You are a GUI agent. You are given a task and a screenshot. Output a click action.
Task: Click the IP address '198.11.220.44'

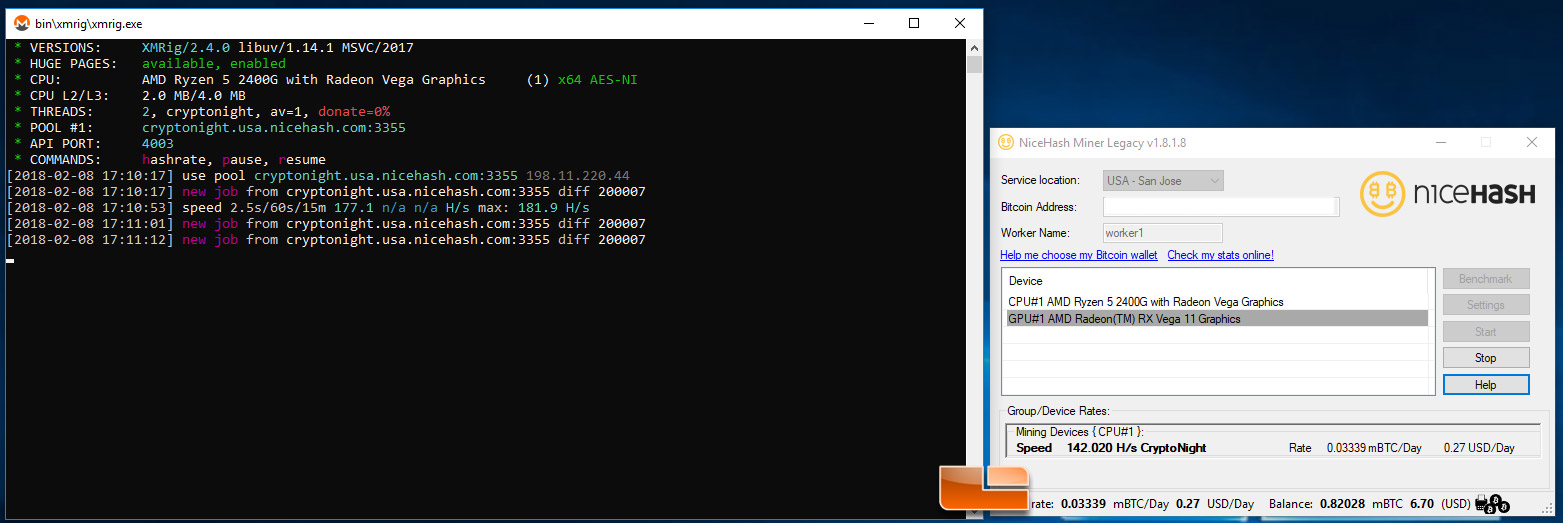point(578,176)
